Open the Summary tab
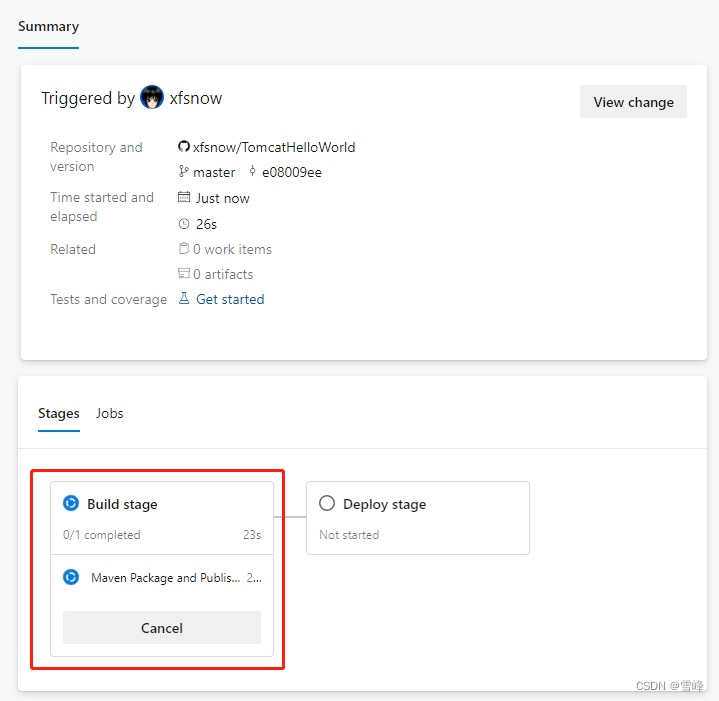 49,27
